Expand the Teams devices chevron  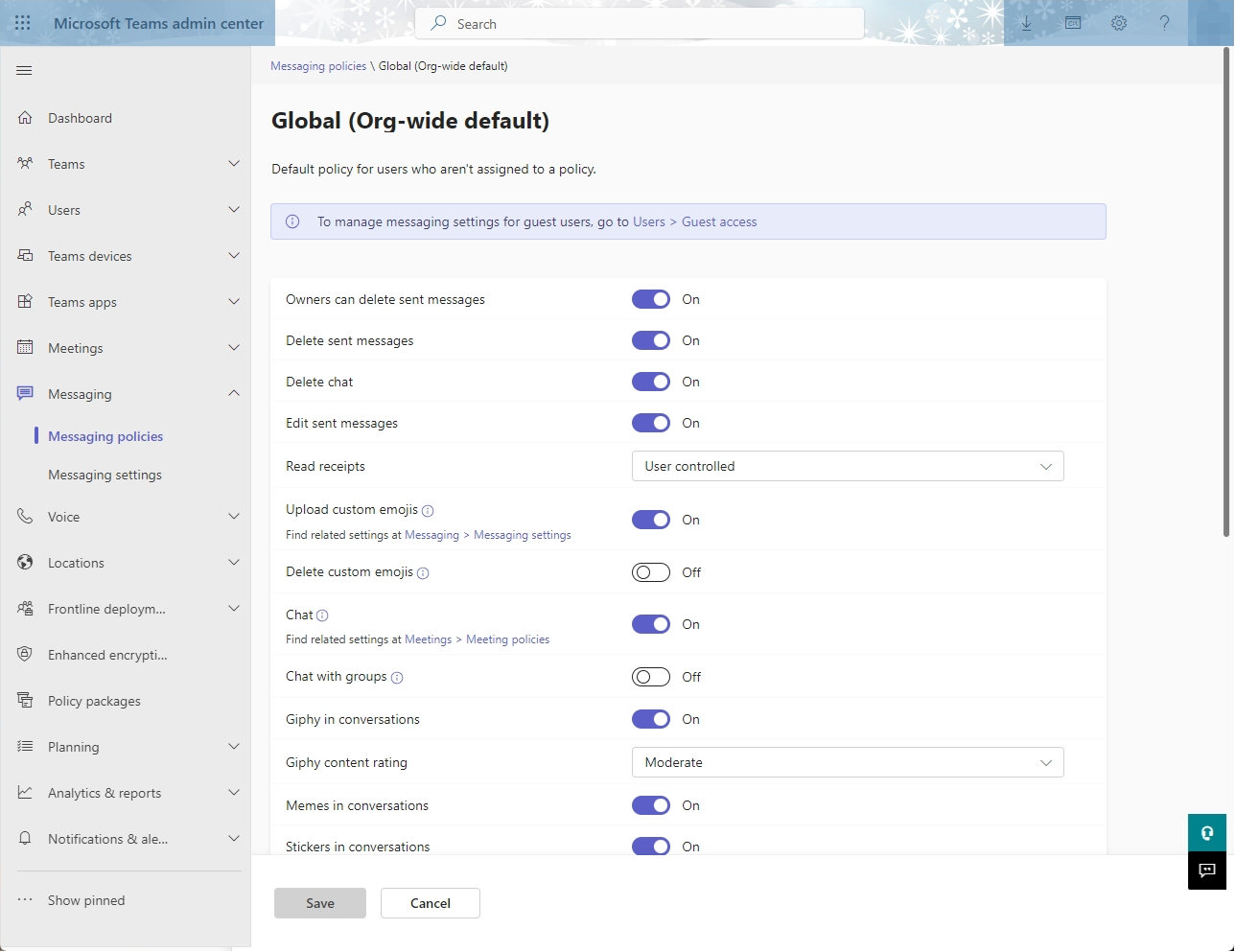(x=234, y=256)
